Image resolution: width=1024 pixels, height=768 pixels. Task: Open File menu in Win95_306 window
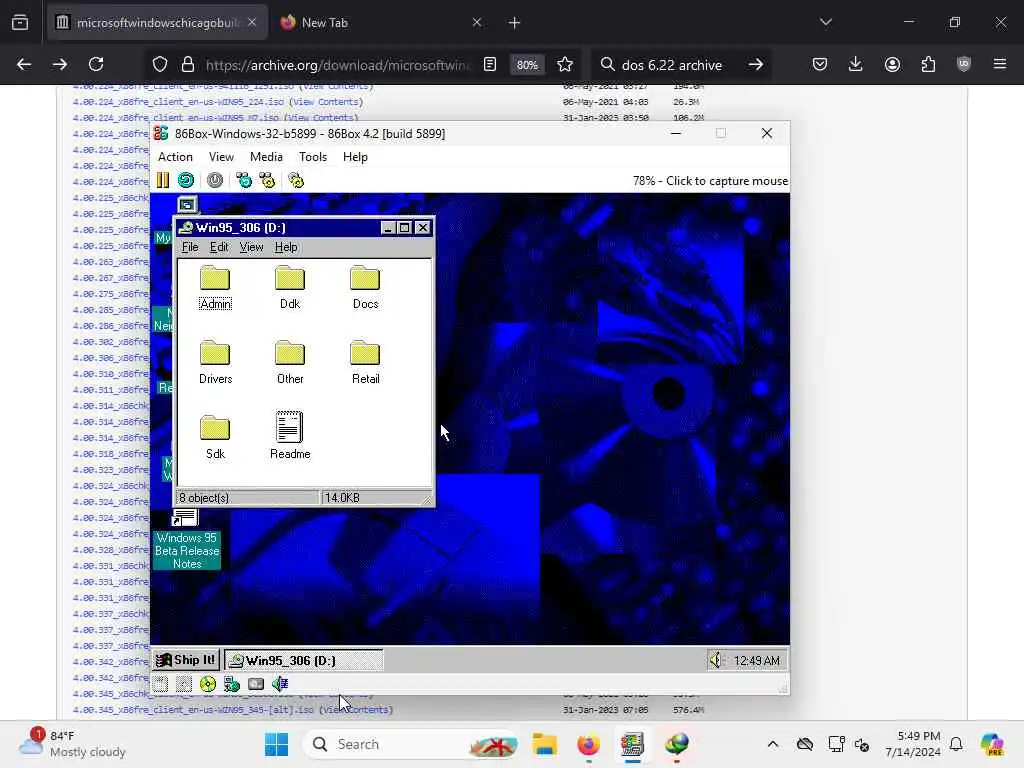pyautogui.click(x=190, y=247)
